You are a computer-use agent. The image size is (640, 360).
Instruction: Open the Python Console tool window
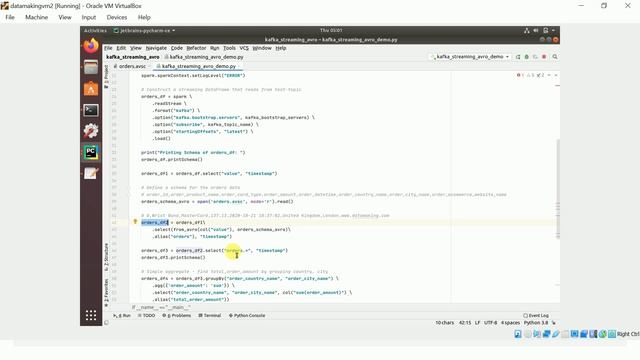[x=247, y=316]
